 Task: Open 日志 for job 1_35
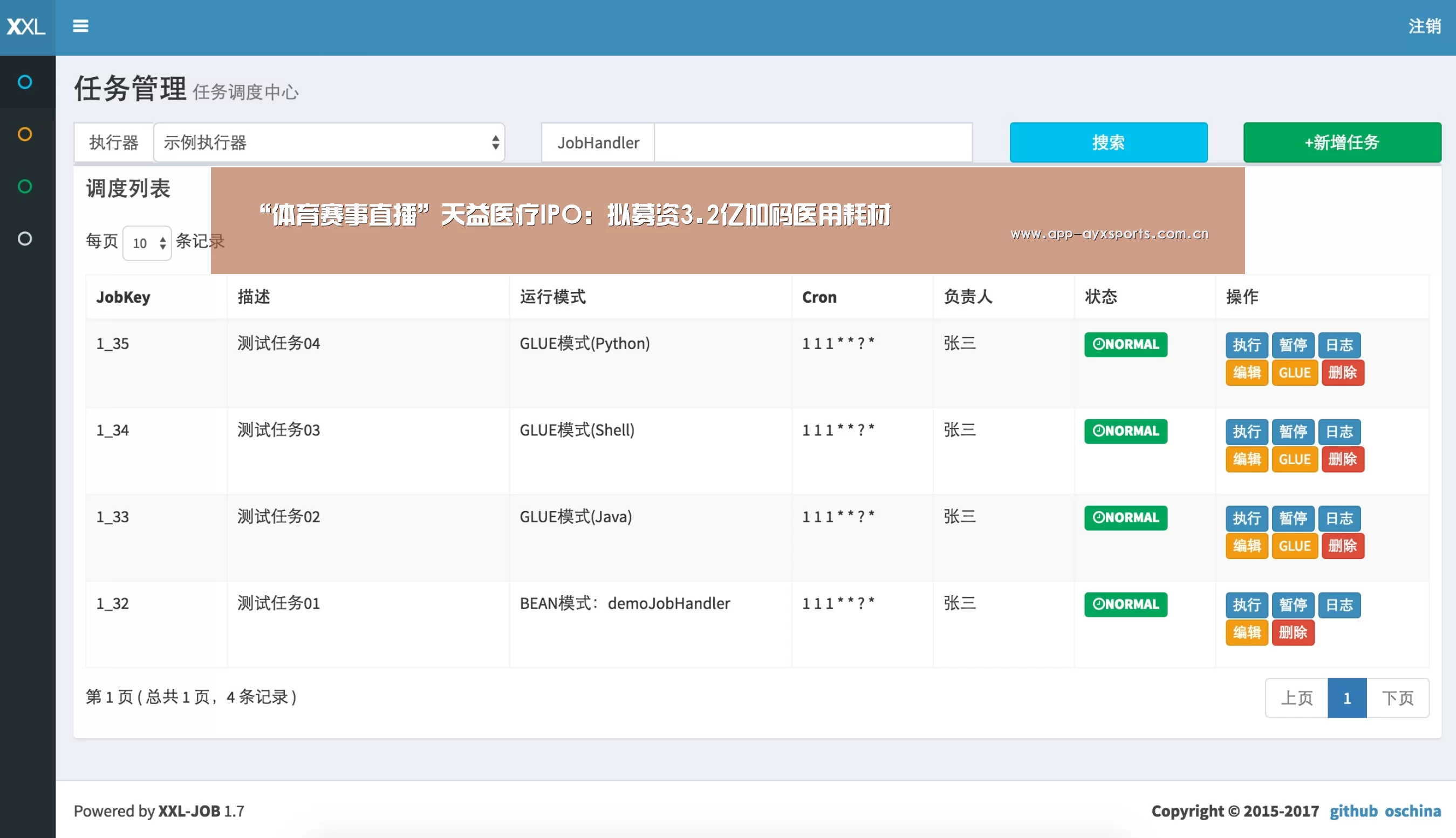coord(1339,345)
